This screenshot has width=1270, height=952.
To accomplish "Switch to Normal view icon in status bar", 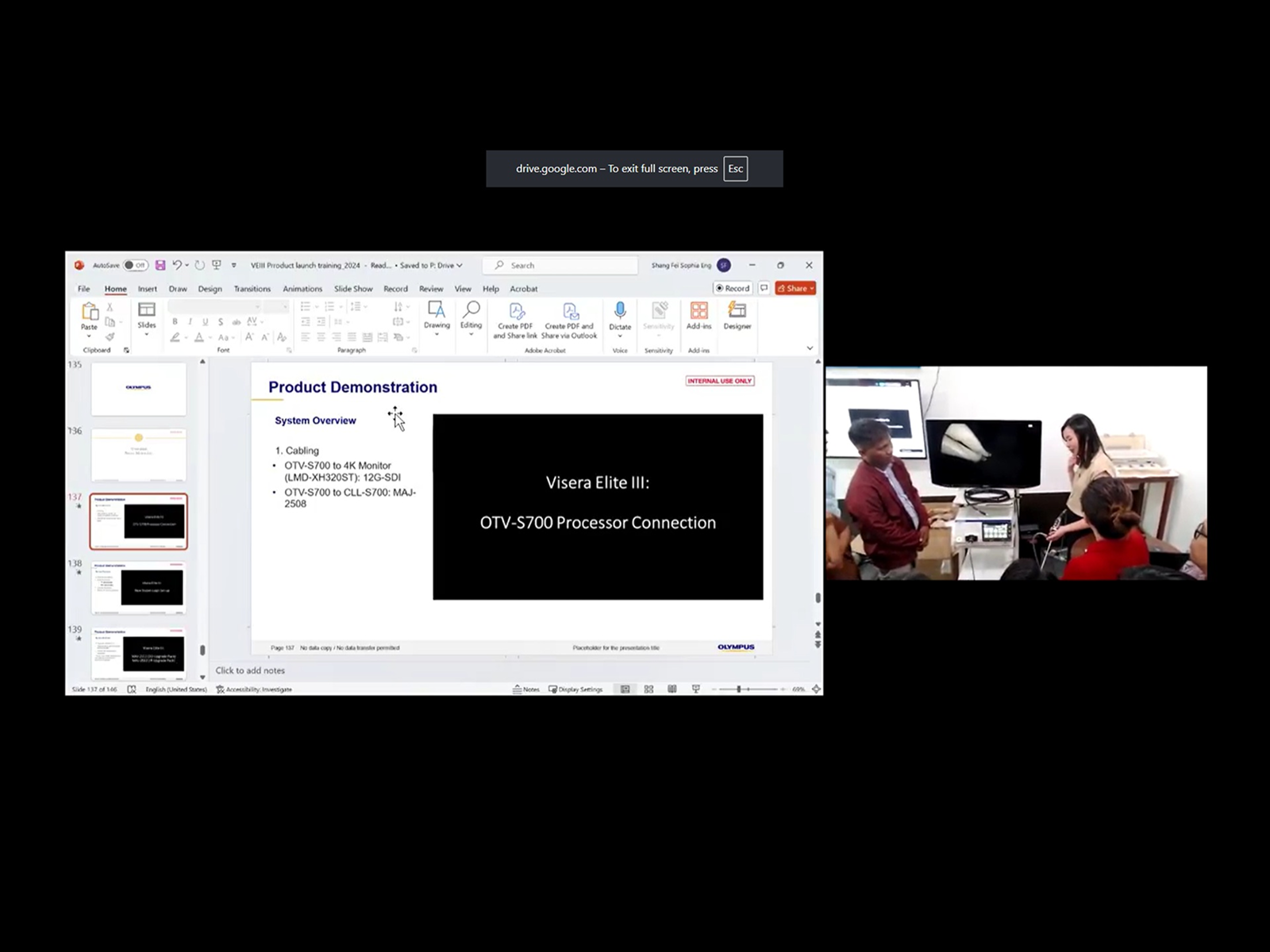I will click(x=625, y=689).
